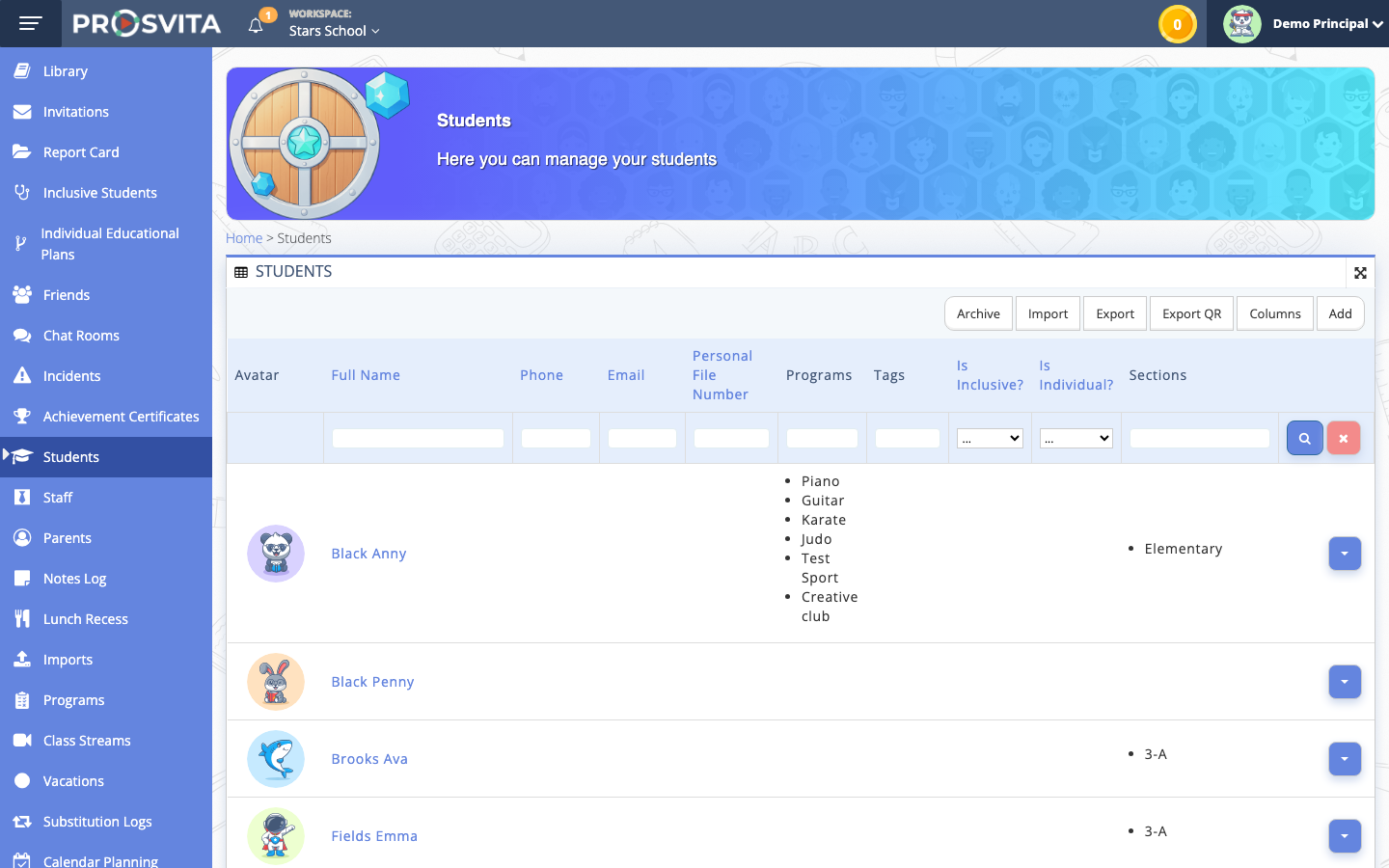Screen dimensions: 1389x868
Task: Click the Class Streams video icon
Action: 22,741
